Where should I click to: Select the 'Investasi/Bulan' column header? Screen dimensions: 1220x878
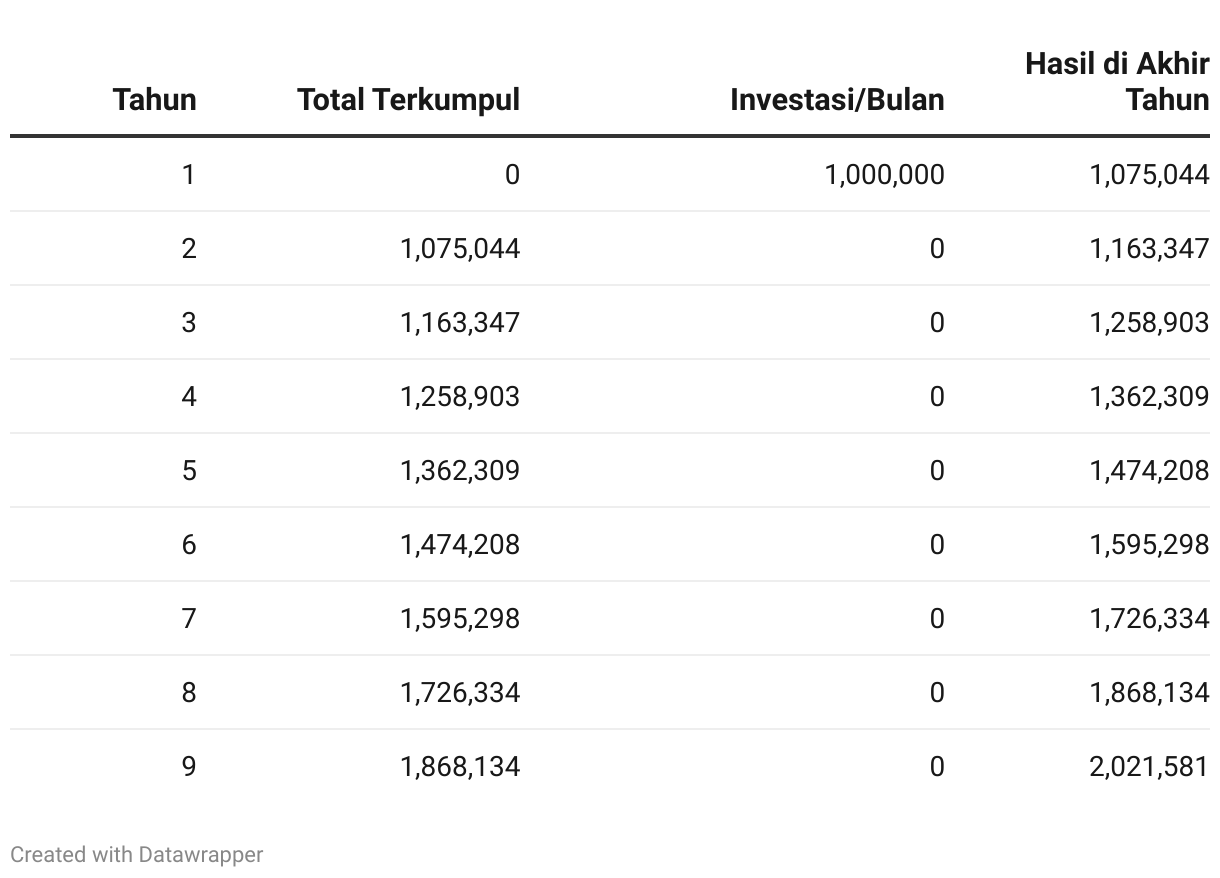click(836, 100)
